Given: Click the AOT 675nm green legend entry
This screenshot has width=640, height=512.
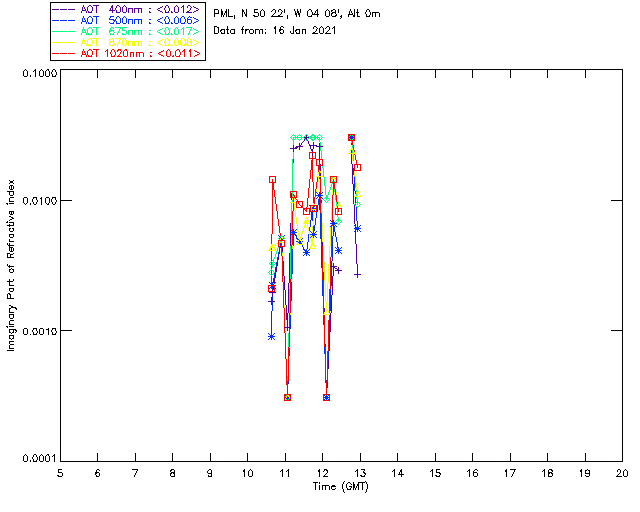Looking at the screenshot, I should coord(127,31).
